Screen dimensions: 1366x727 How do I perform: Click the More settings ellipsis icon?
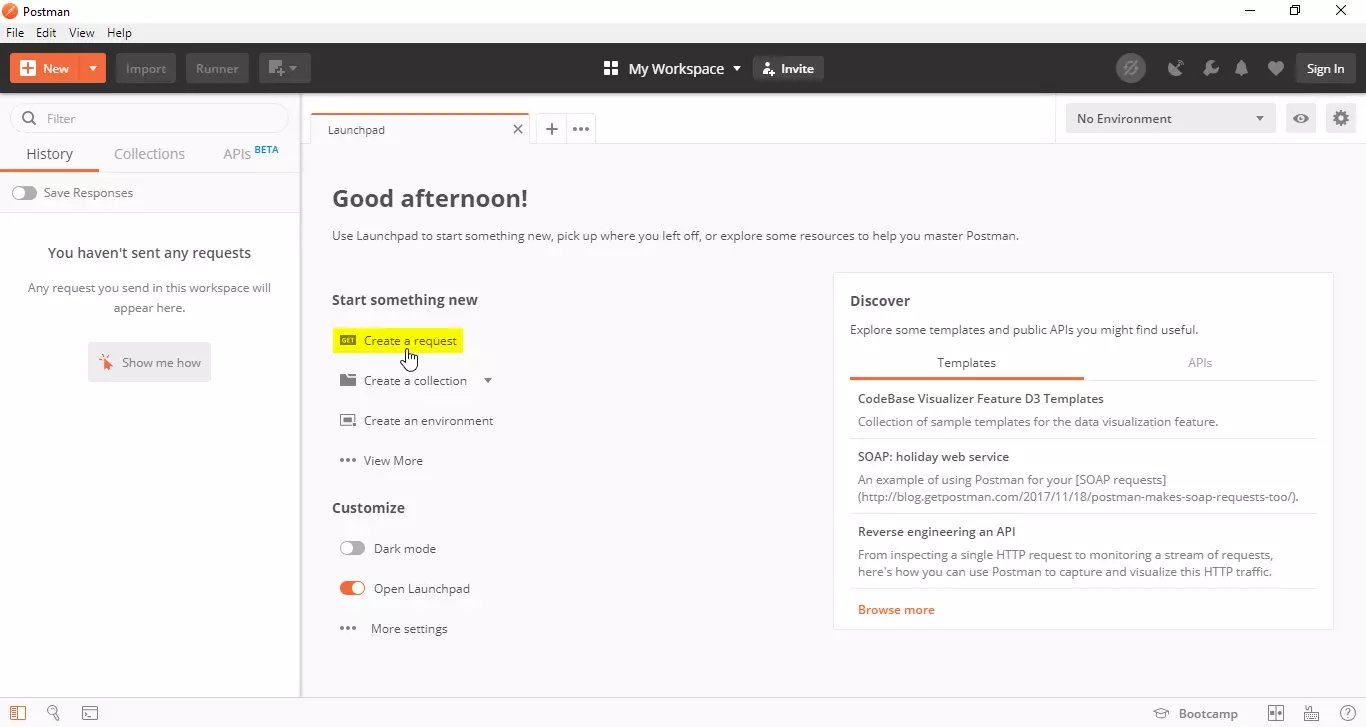tap(348, 628)
